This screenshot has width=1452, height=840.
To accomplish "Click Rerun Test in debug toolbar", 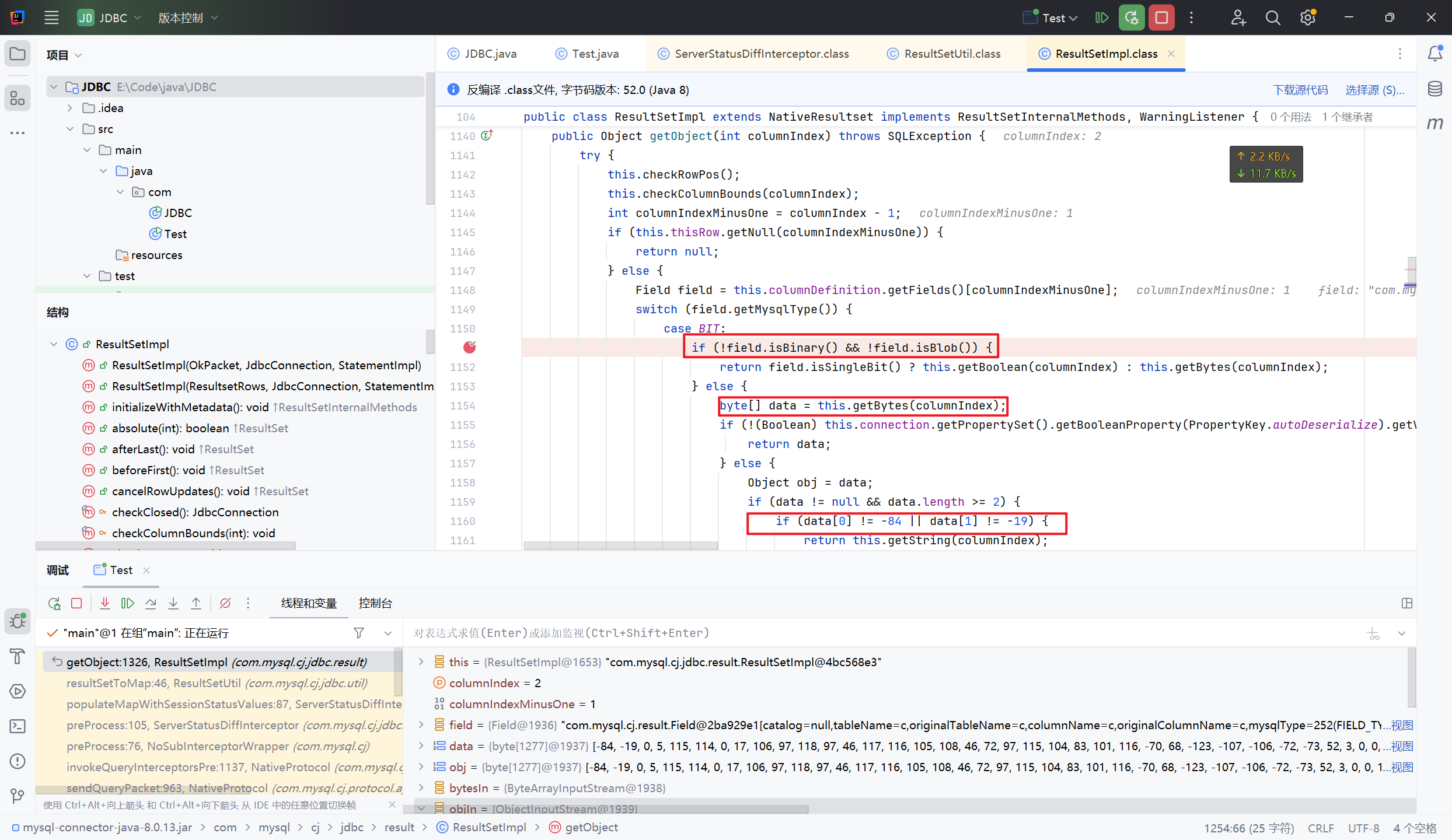I will (54, 603).
